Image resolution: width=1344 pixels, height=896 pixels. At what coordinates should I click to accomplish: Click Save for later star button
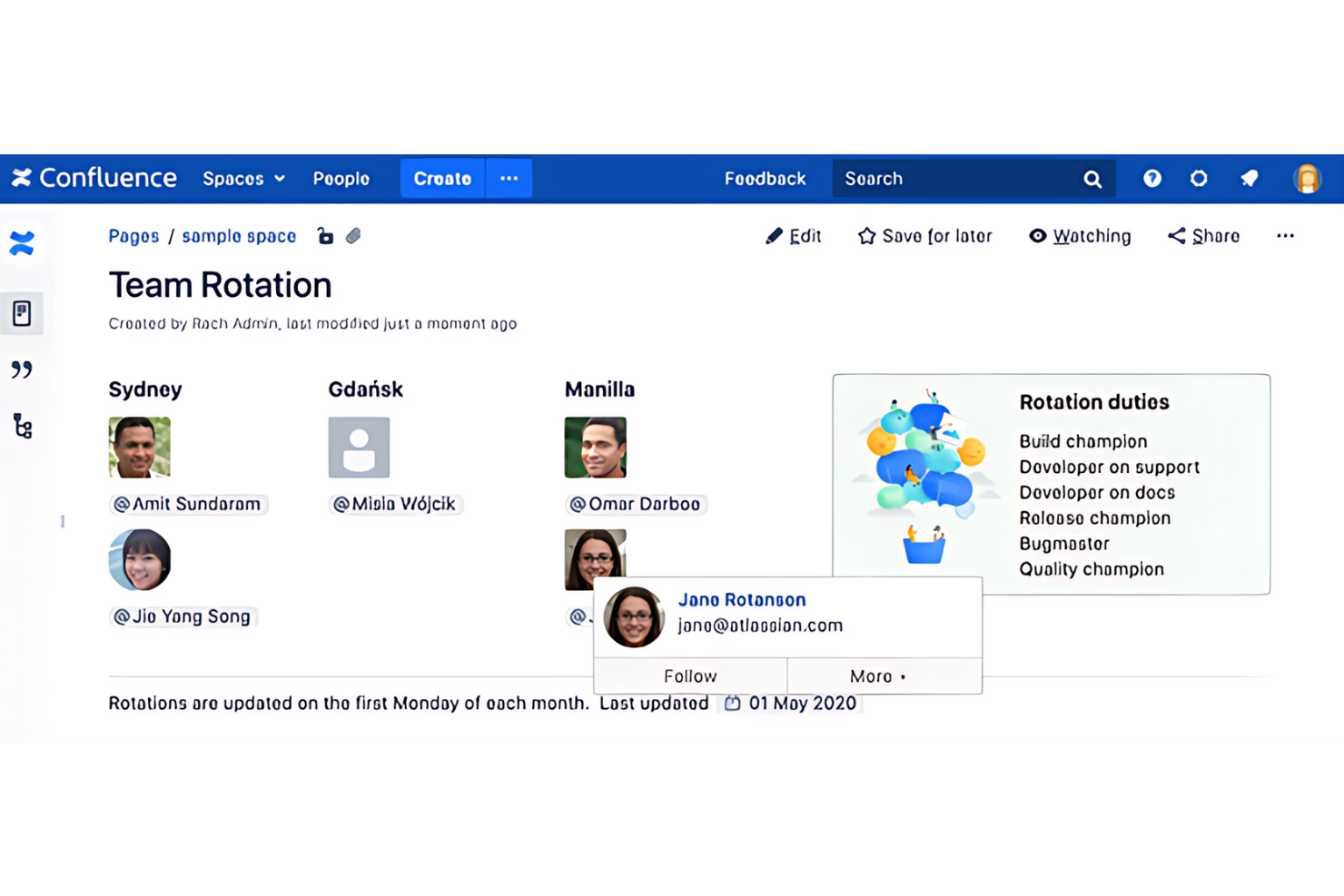coord(924,236)
